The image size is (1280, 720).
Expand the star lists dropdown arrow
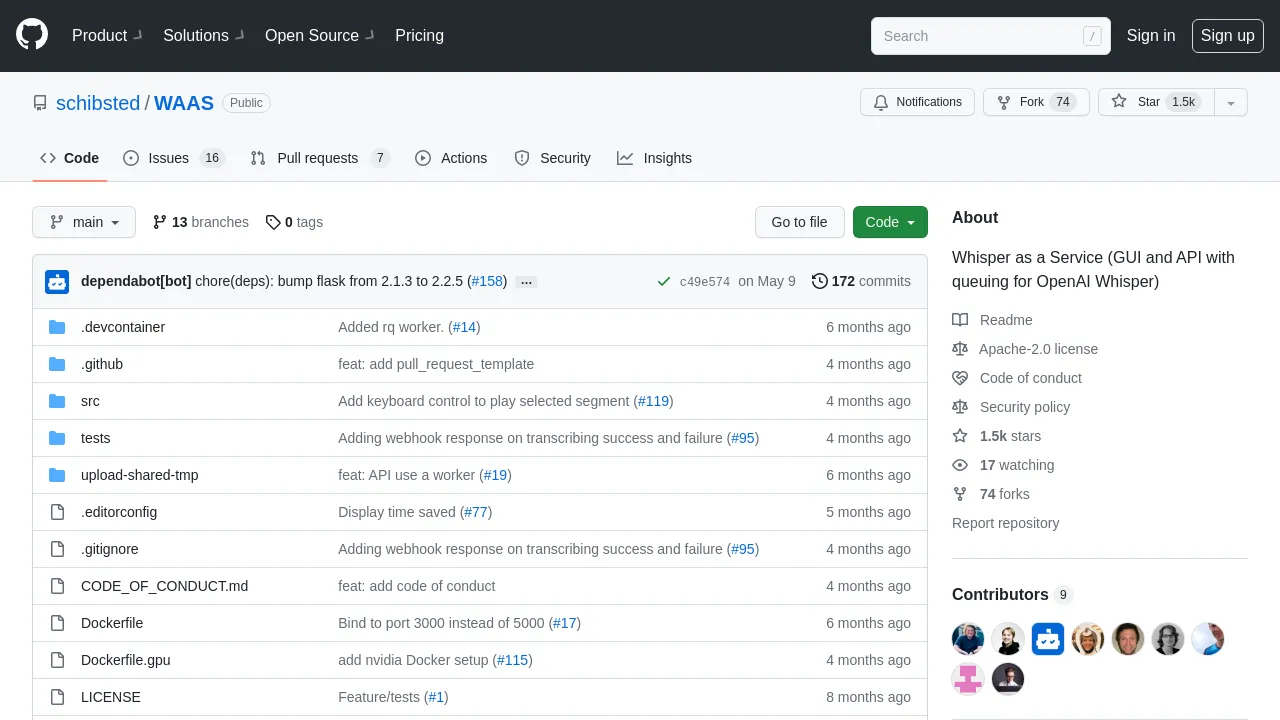coord(1231,102)
